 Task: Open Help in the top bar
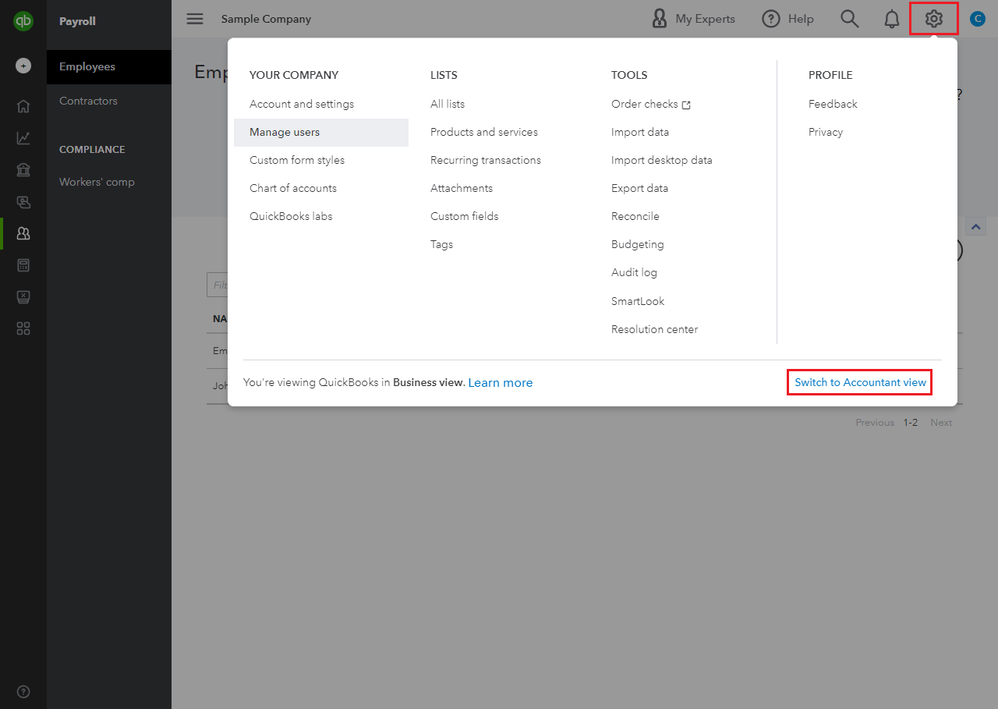(x=788, y=19)
